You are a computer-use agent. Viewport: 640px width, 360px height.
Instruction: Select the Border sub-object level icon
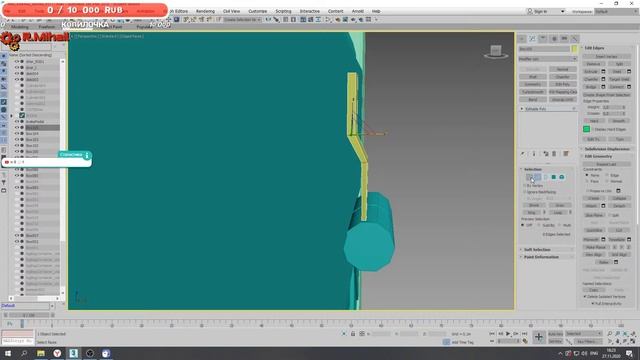click(546, 177)
